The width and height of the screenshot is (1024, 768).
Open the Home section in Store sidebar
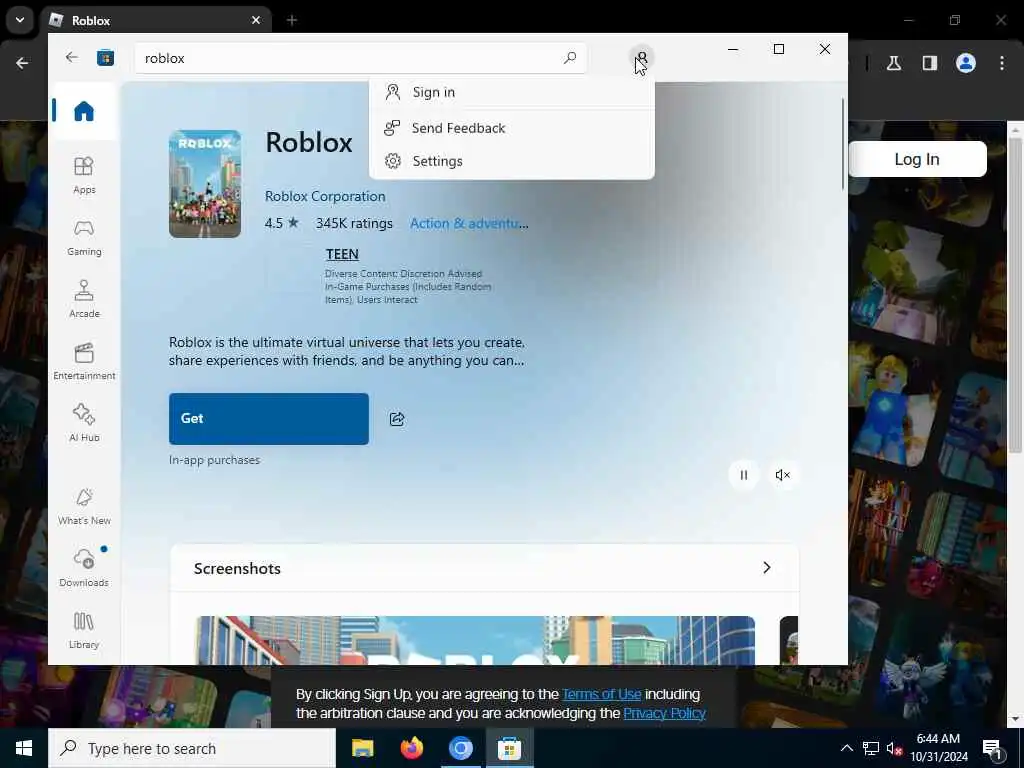tap(84, 111)
